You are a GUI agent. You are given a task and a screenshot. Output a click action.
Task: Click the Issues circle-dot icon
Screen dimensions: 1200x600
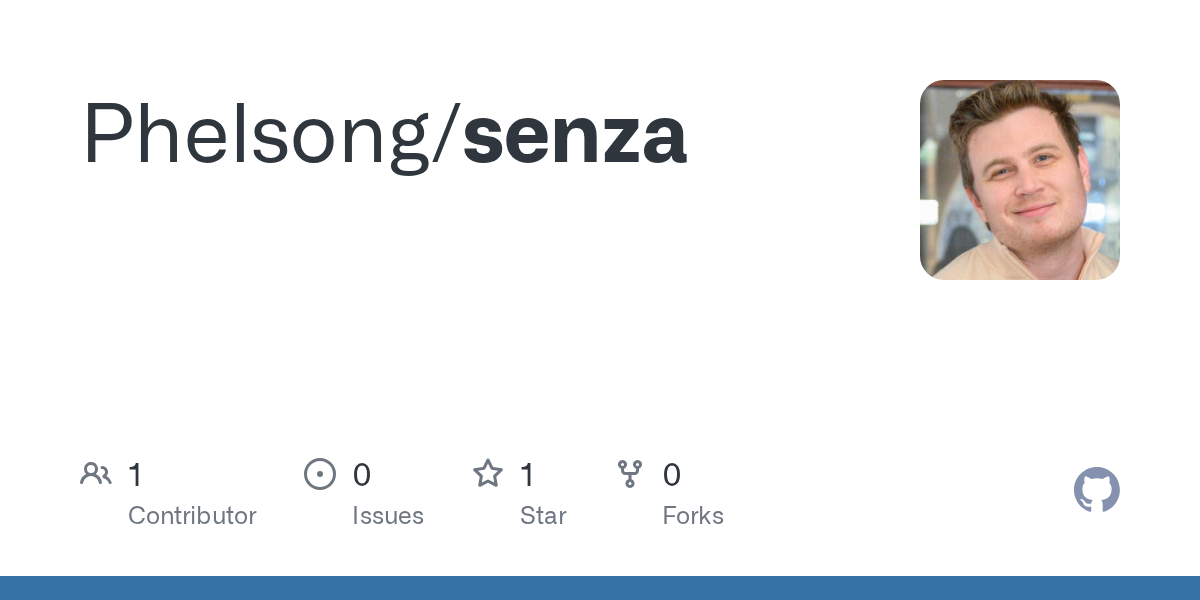click(319, 474)
